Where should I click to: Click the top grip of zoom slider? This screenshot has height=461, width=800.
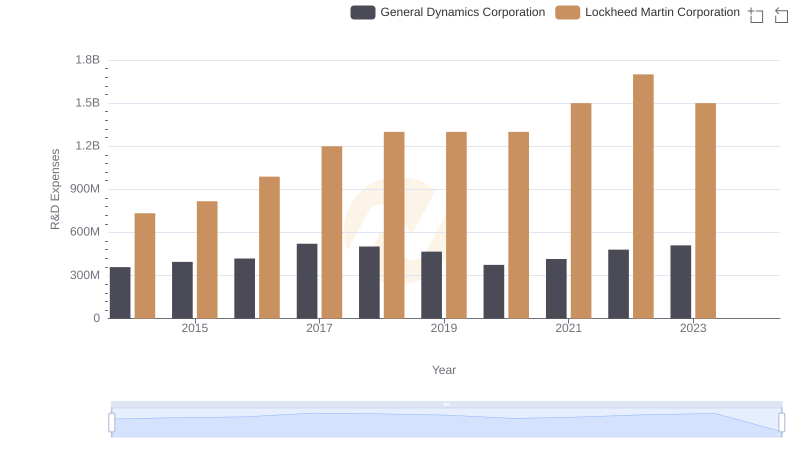coord(446,404)
